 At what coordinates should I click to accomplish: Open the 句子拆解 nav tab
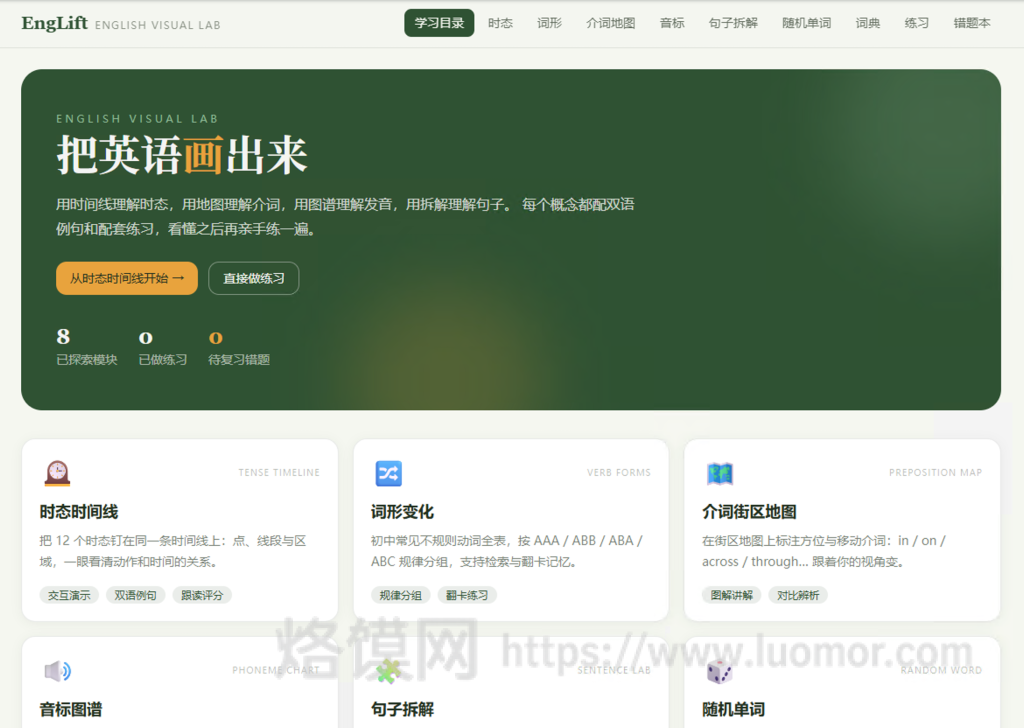point(733,23)
